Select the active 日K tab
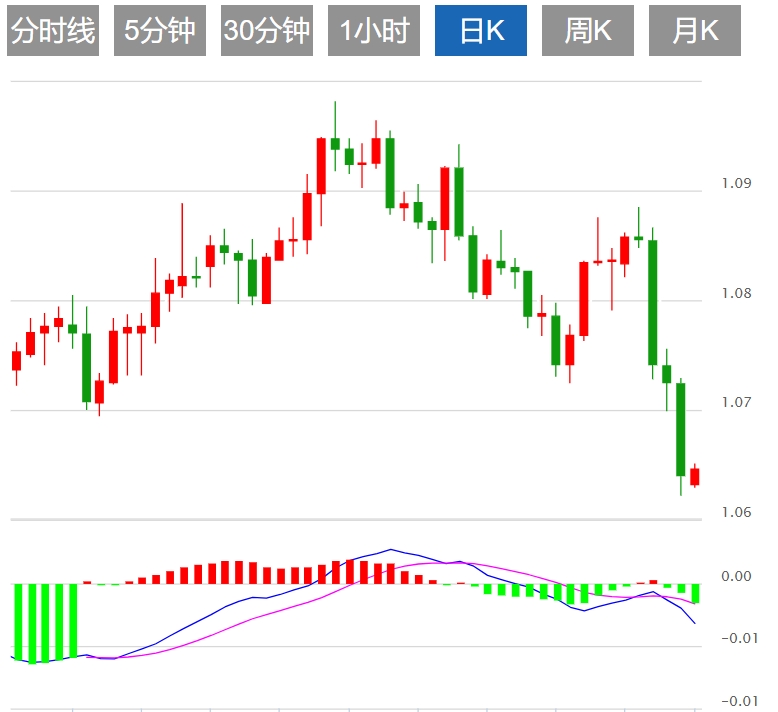The width and height of the screenshot is (778, 712). 481,31
